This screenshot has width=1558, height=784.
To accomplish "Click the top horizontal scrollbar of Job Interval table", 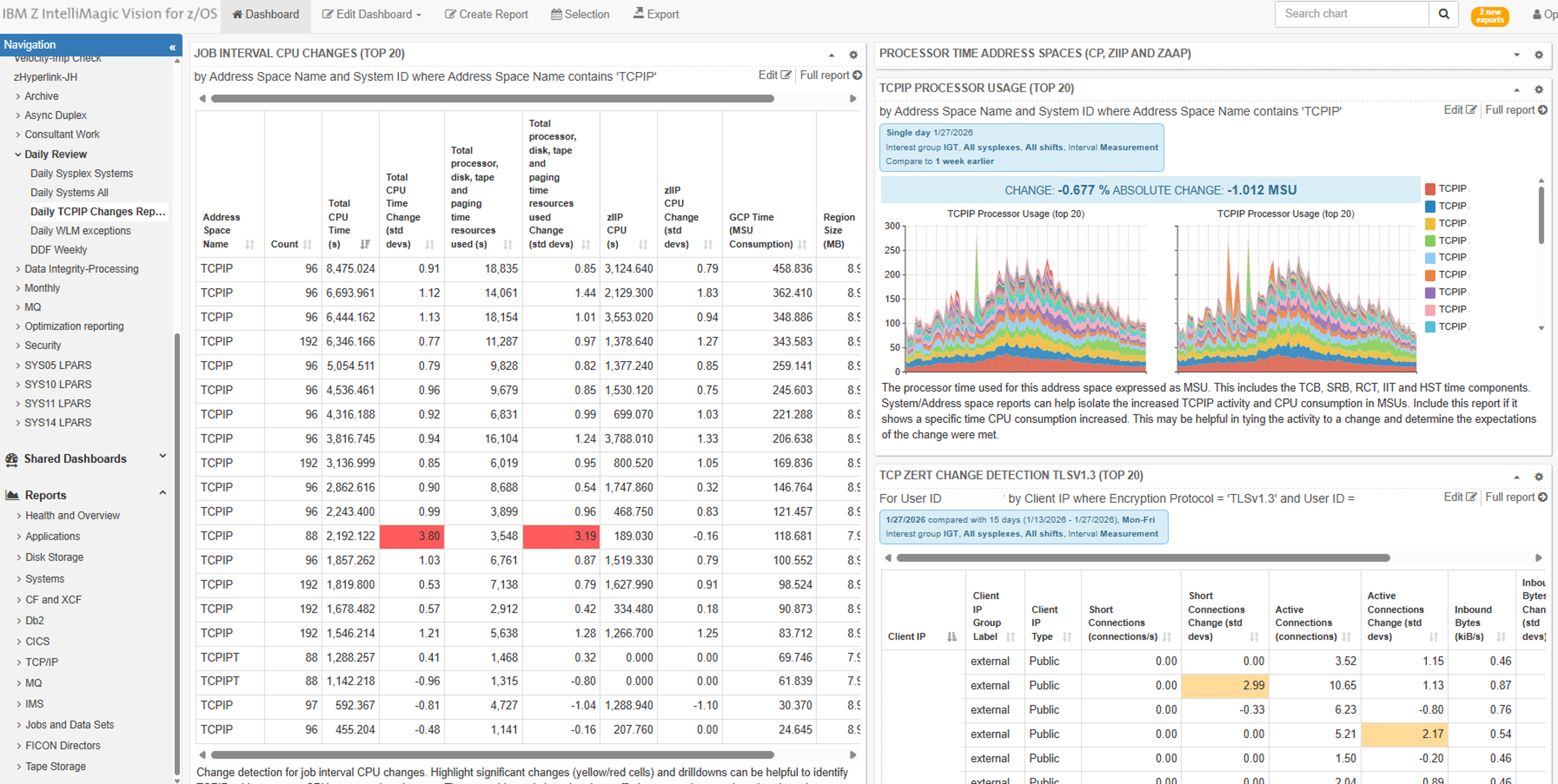I will pyautogui.click(x=492, y=98).
